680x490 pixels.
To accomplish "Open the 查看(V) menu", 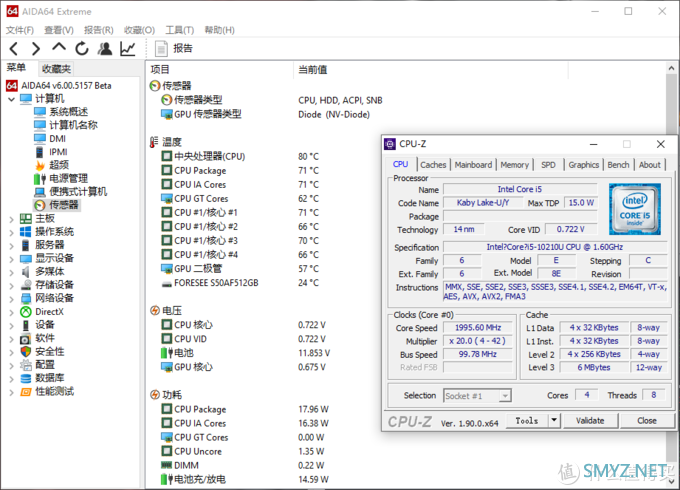I will [59, 30].
